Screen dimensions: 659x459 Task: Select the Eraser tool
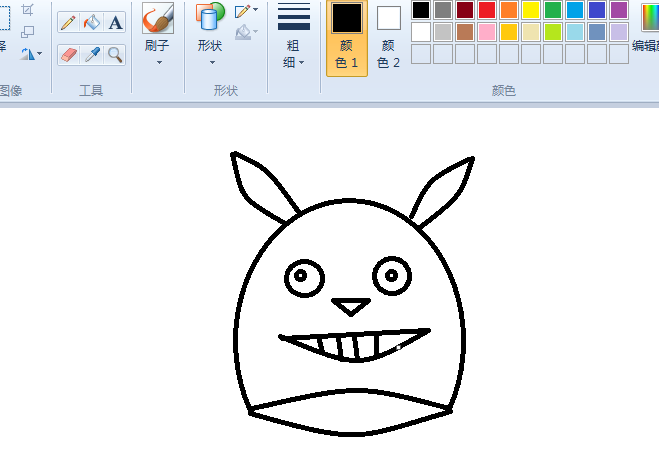pos(69,55)
